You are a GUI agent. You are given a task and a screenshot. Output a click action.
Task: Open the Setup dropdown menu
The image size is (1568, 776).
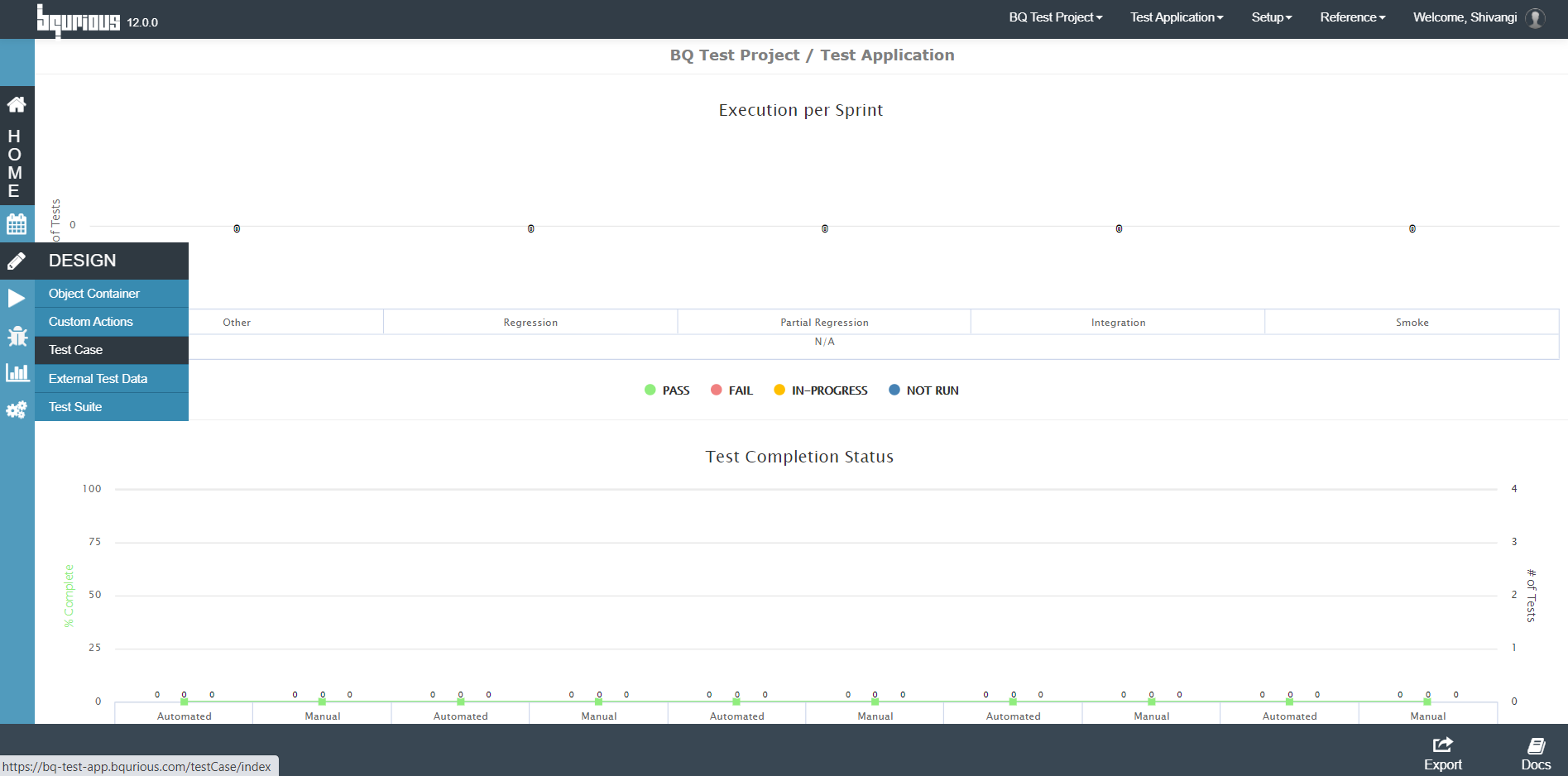pyautogui.click(x=1271, y=17)
